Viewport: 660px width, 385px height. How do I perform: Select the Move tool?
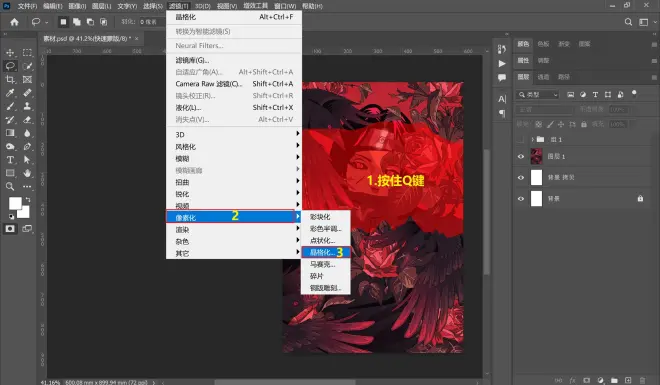point(10,53)
